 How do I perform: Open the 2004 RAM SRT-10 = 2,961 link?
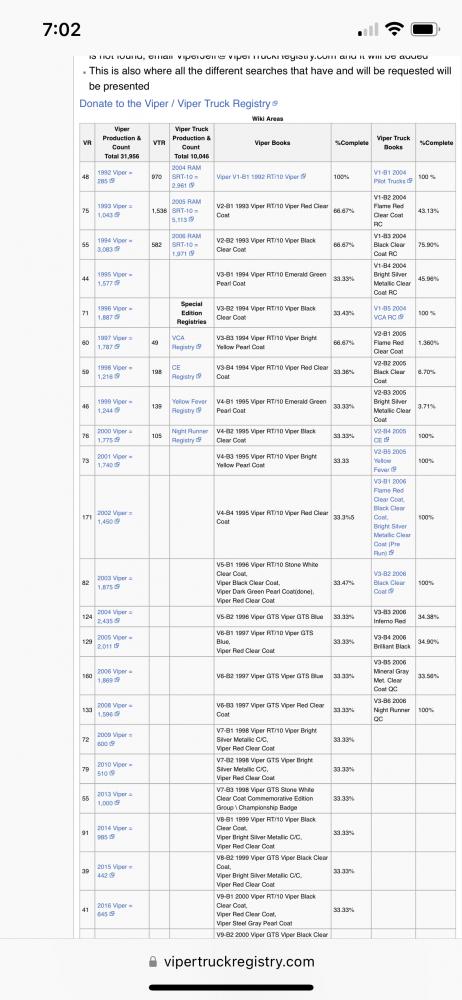click(188, 176)
